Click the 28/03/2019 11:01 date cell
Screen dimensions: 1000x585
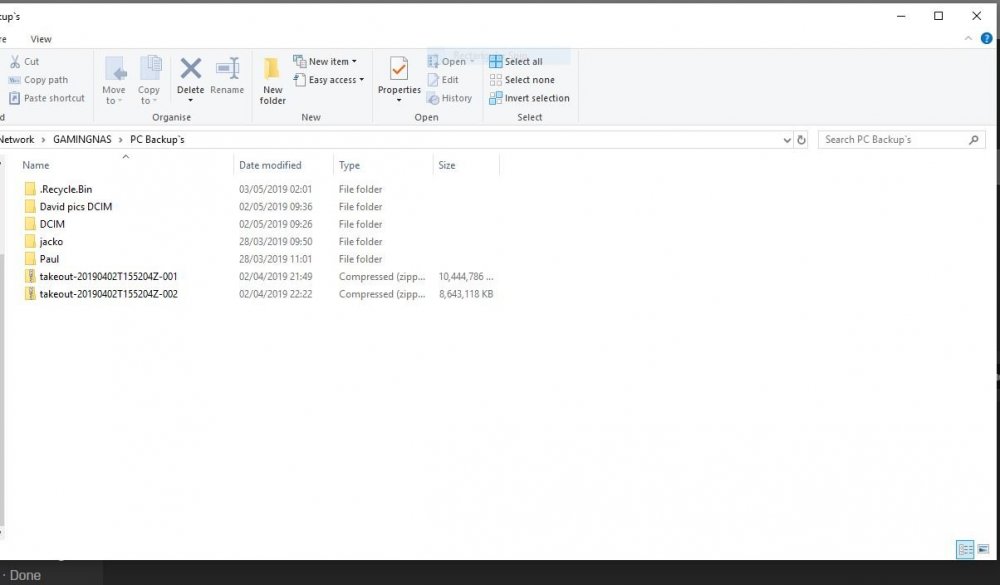276,259
